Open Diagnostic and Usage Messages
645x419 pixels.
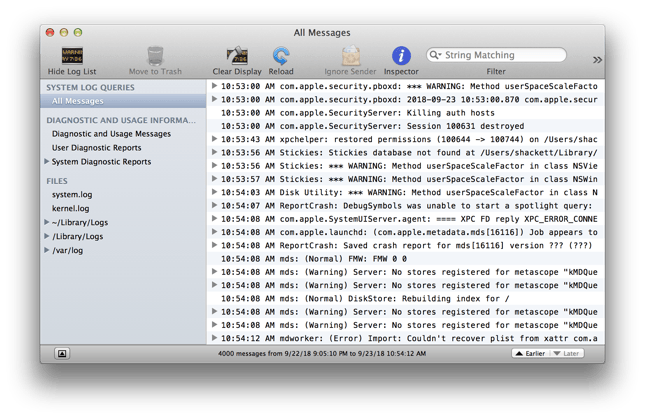(111, 134)
